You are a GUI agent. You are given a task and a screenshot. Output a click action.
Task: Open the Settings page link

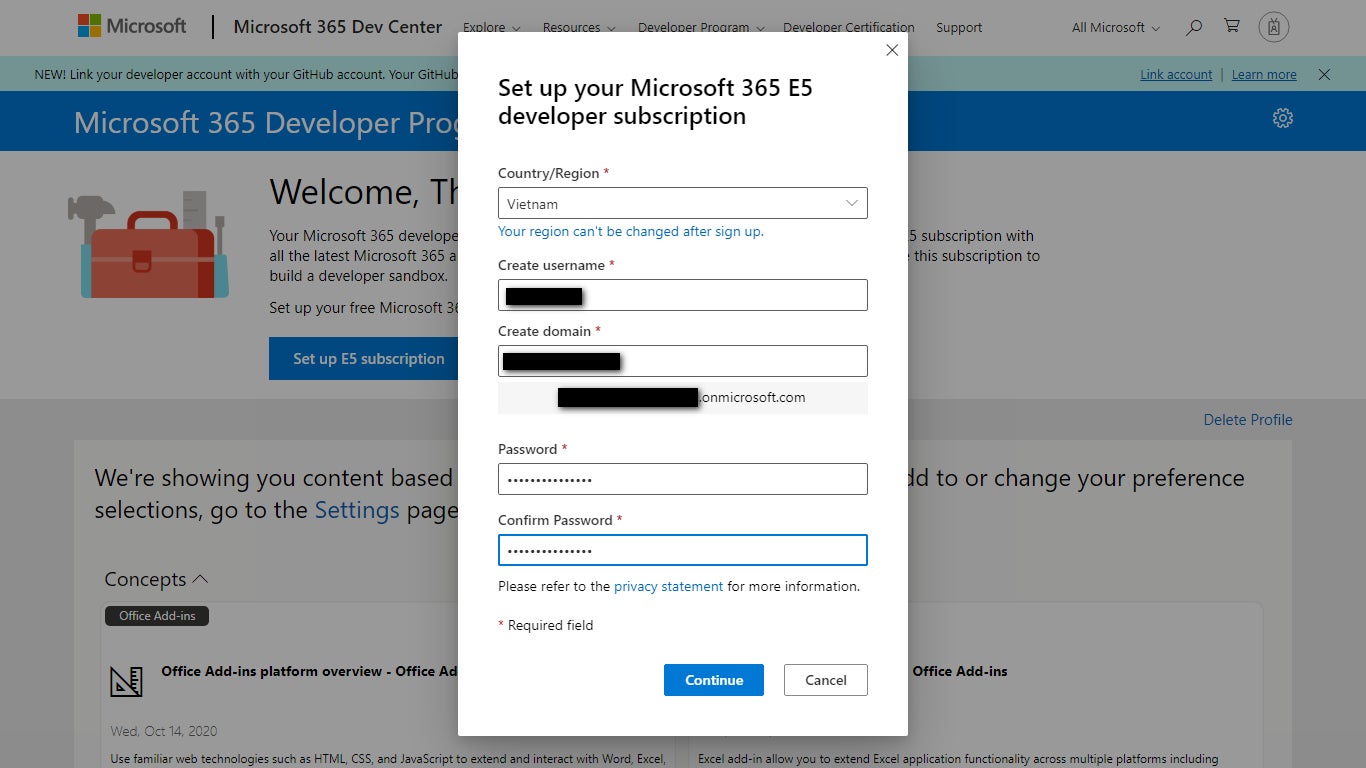pyautogui.click(x=357, y=510)
